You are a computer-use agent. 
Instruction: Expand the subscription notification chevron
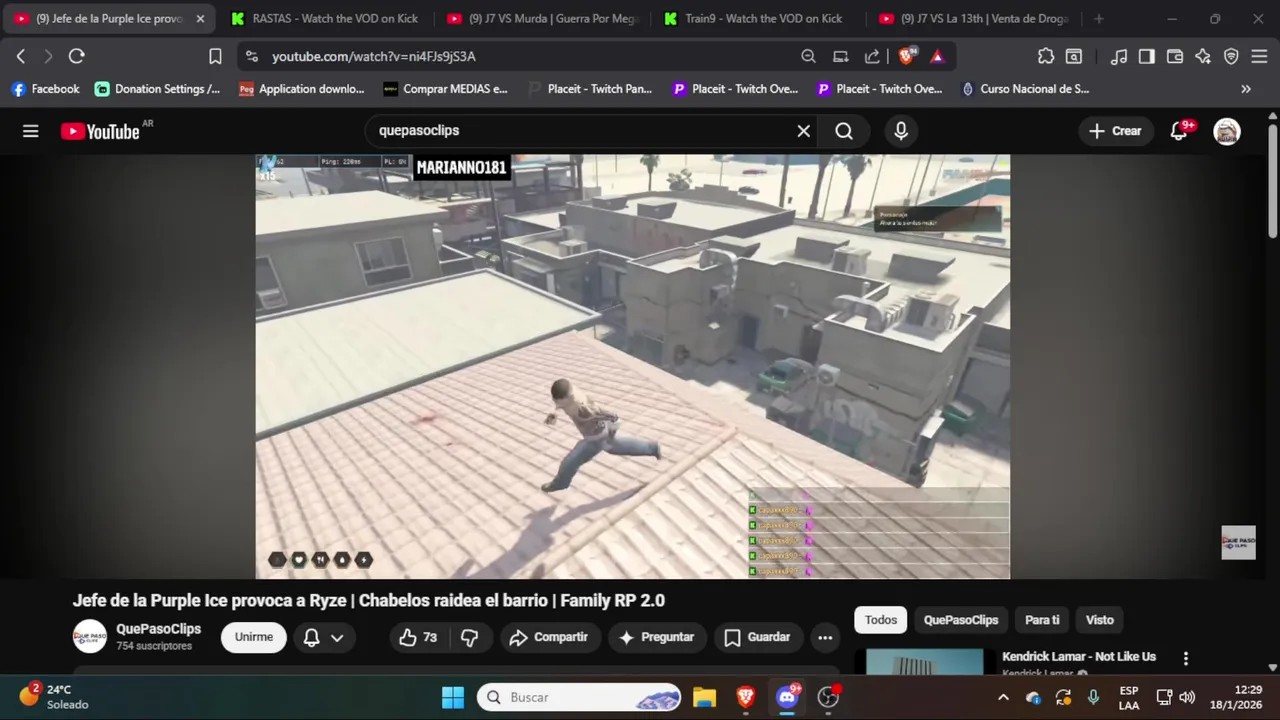(x=337, y=637)
